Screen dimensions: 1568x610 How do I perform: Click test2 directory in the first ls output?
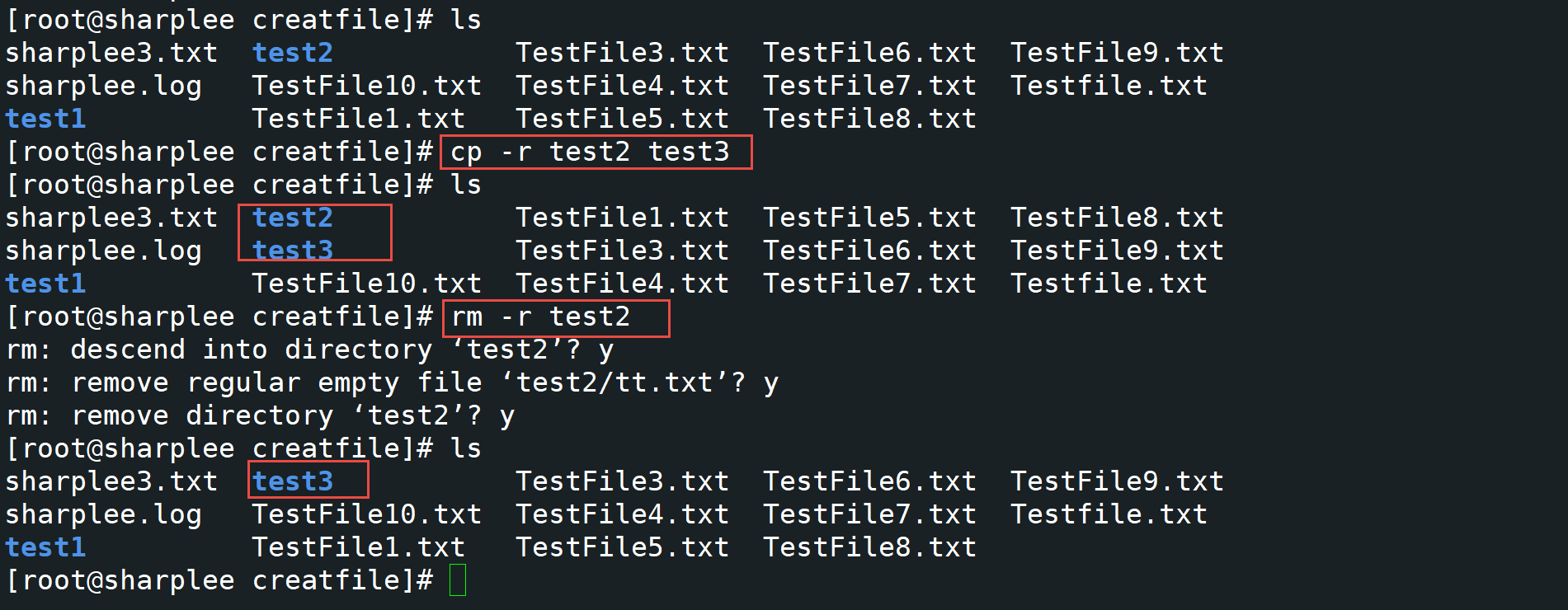(293, 53)
